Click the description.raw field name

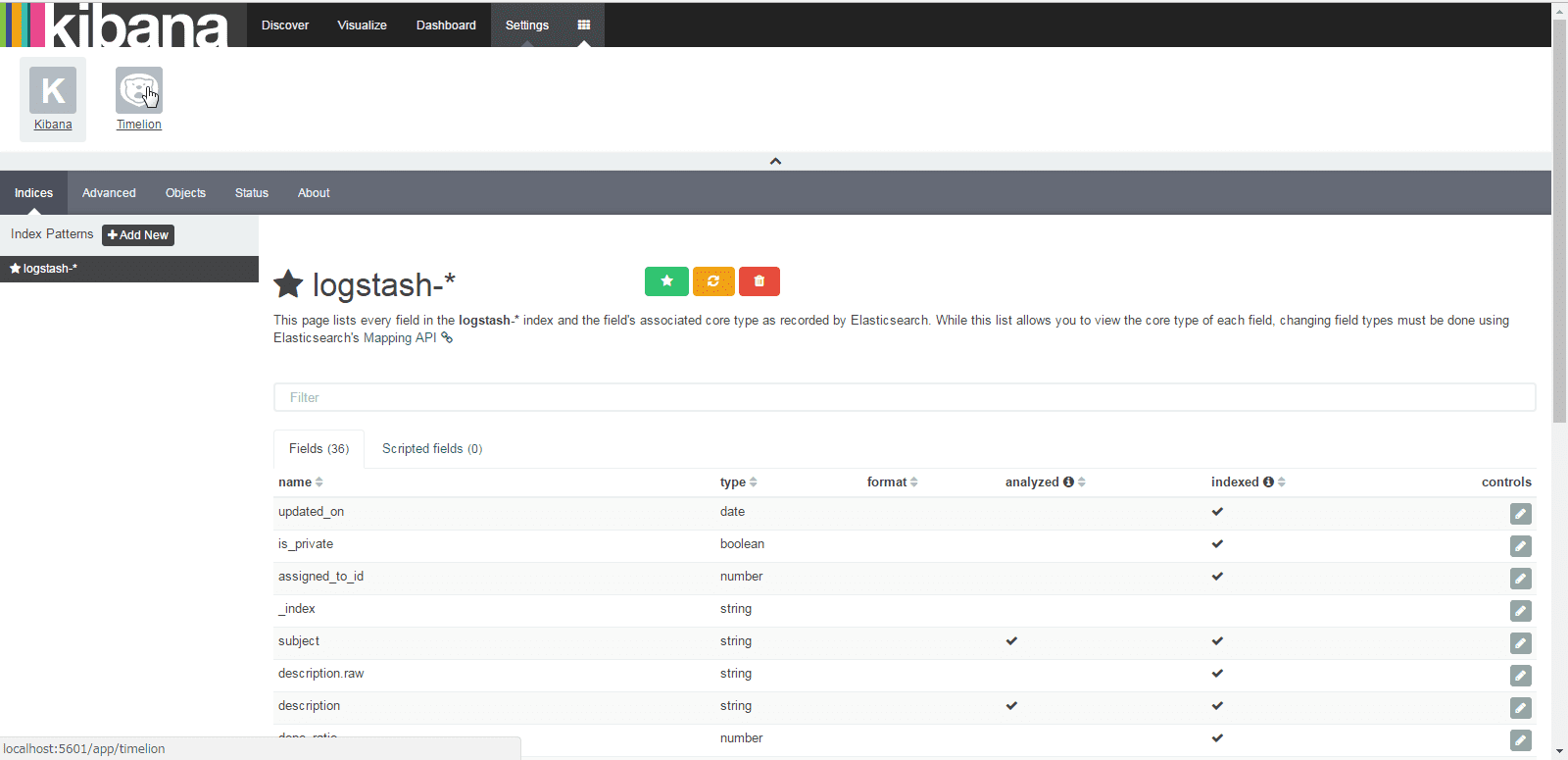click(x=320, y=674)
